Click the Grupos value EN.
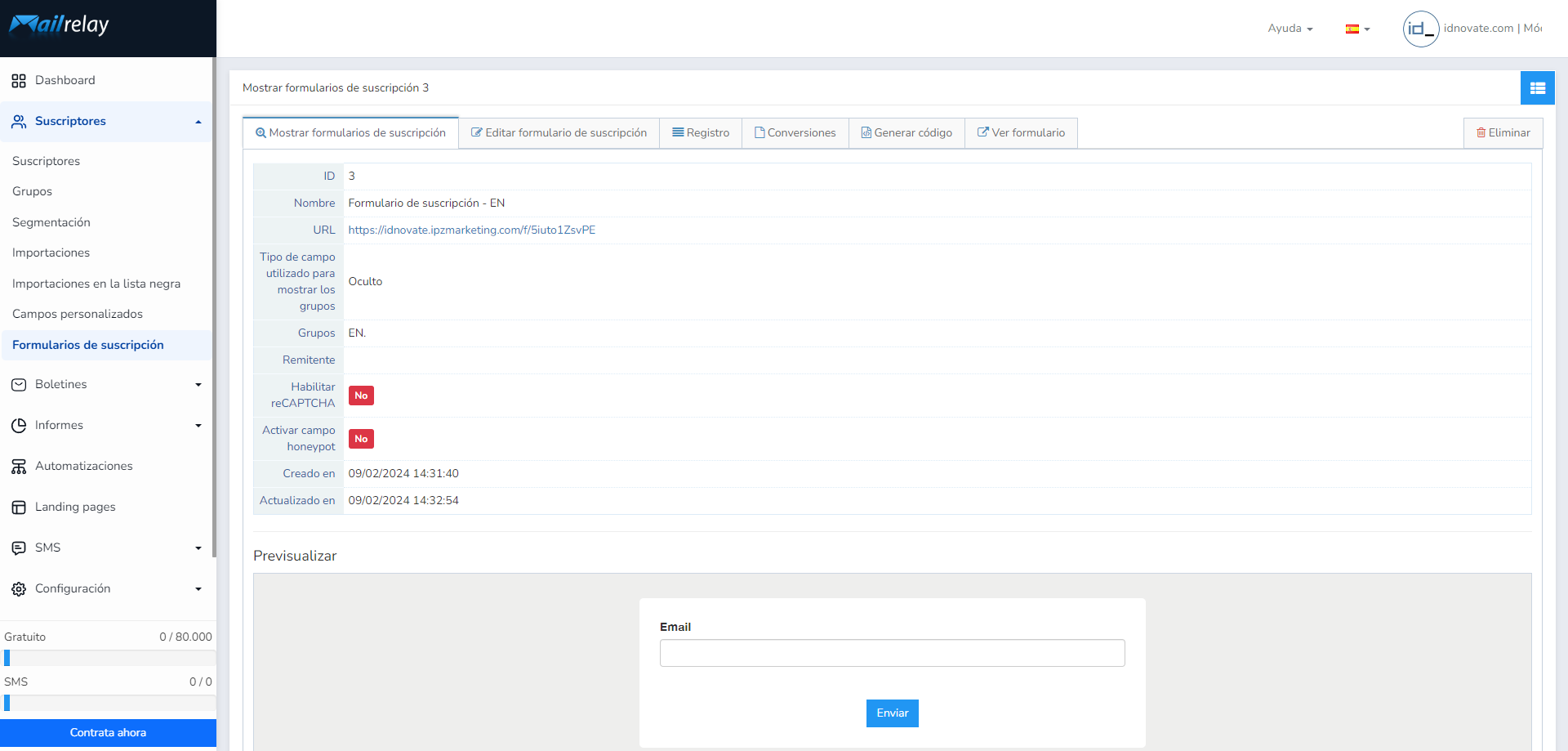This screenshot has height=751, width=1568. coord(357,333)
